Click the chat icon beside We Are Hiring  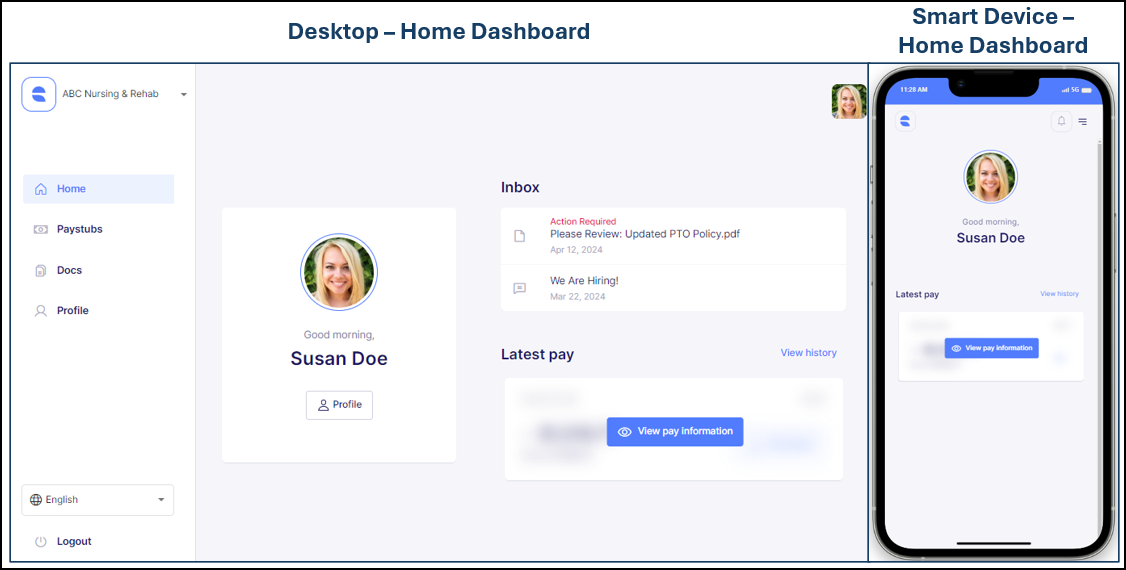click(519, 288)
